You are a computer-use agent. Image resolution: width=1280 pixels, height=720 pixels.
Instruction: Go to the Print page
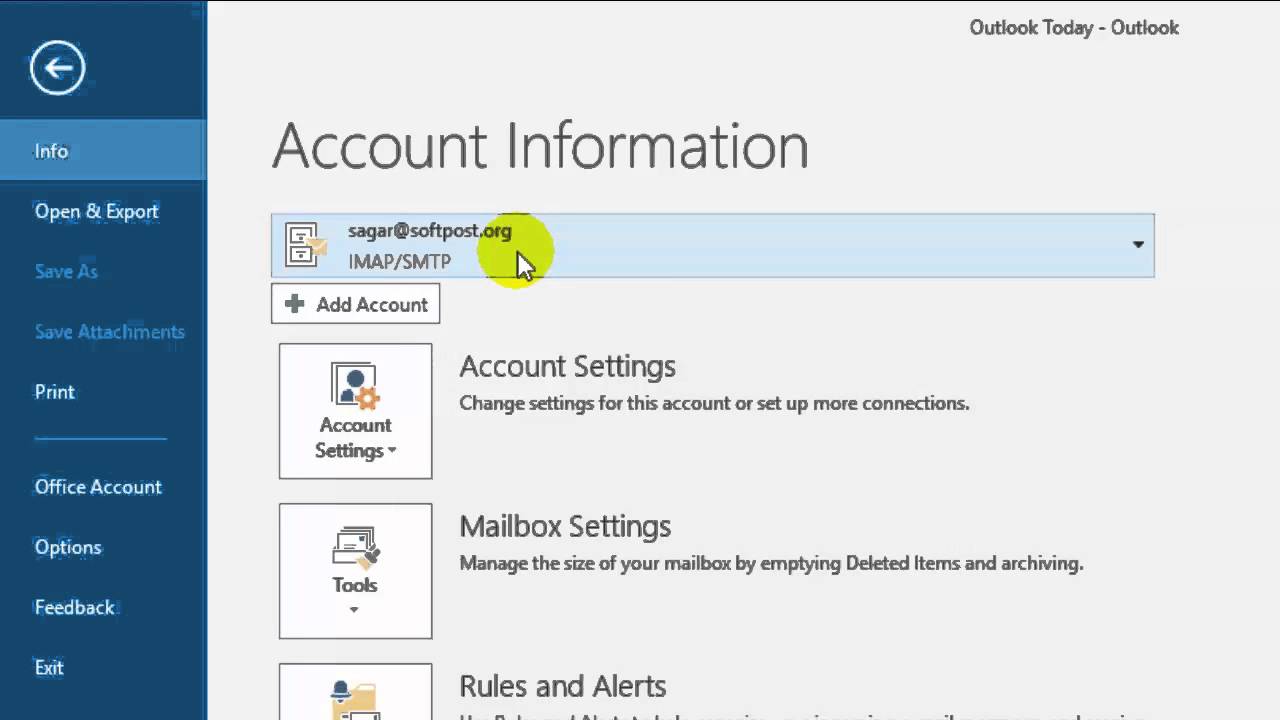pos(55,392)
